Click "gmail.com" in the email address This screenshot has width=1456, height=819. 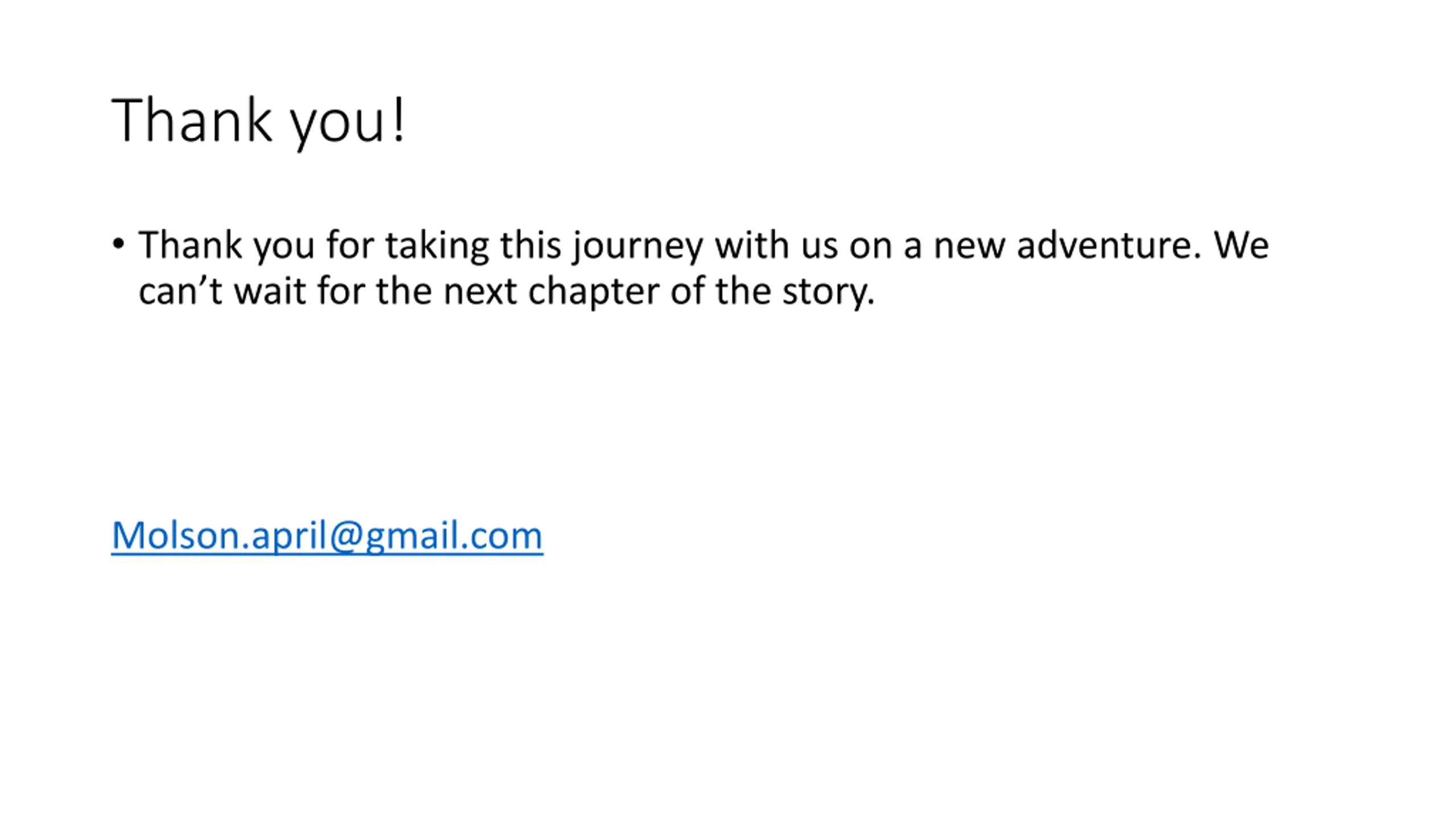click(454, 536)
